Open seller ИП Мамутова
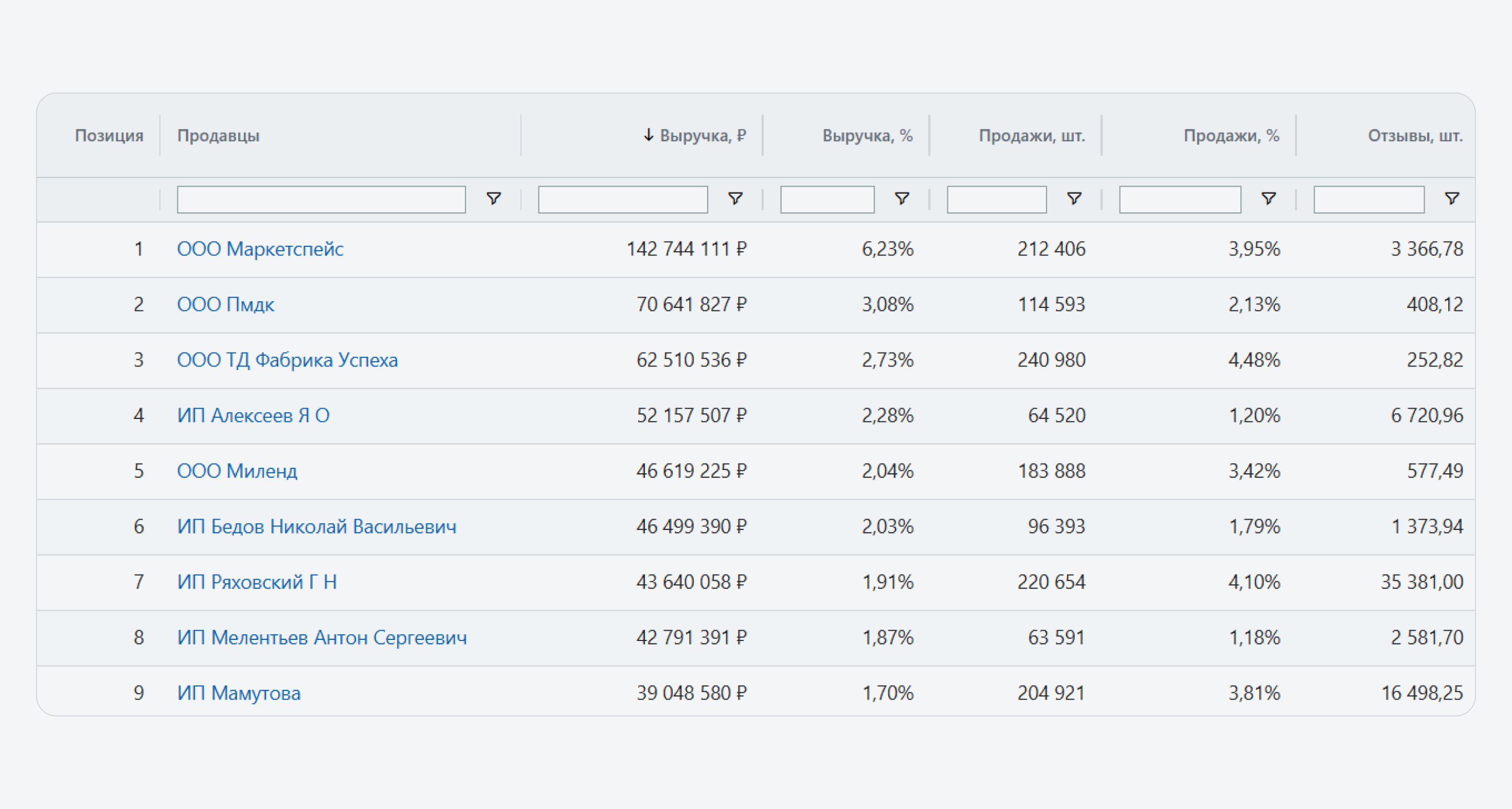Viewport: 1512px width, 809px height. [x=239, y=693]
